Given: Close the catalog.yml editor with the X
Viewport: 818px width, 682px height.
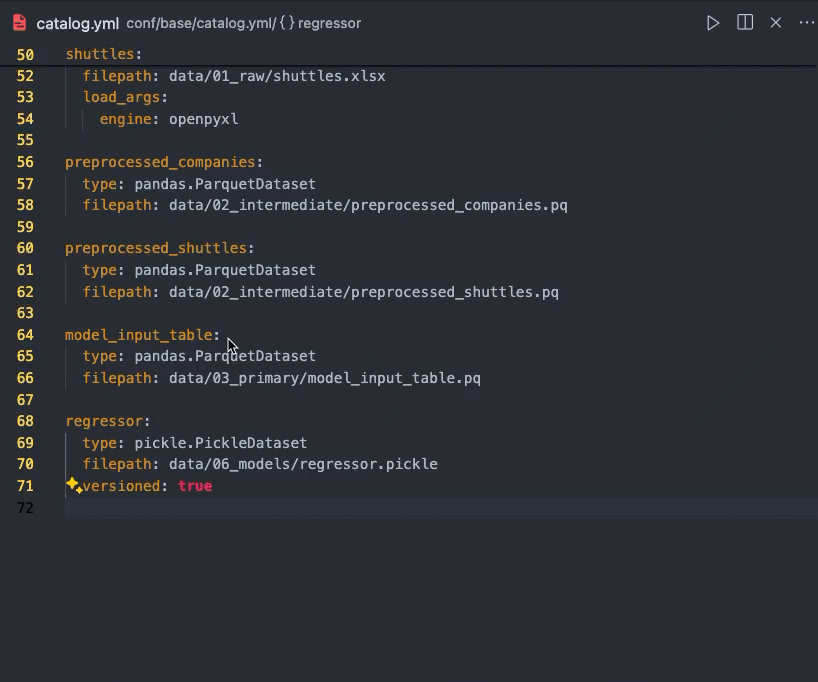Looking at the screenshot, I should pyautogui.click(x=776, y=23).
